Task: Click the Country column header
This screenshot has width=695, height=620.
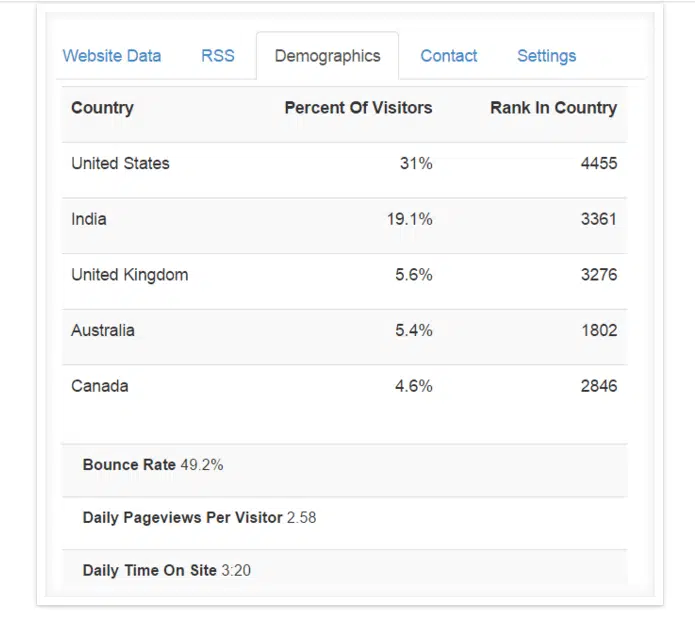Action: (102, 108)
